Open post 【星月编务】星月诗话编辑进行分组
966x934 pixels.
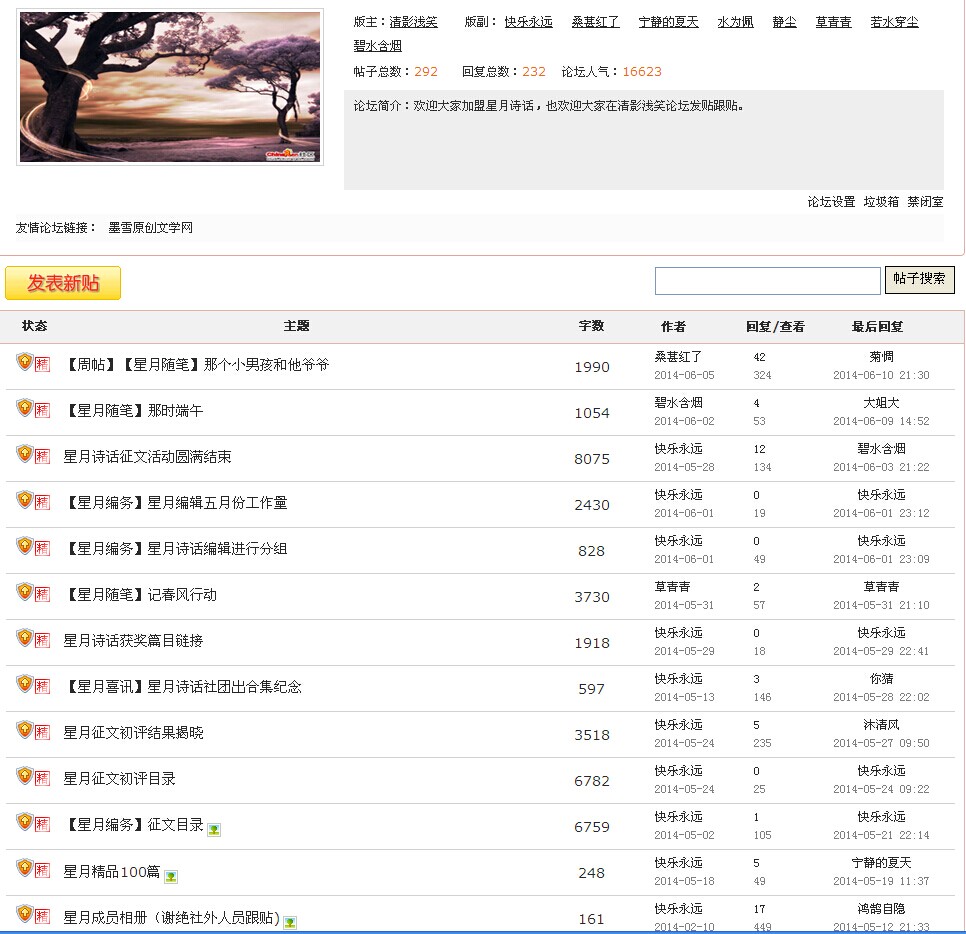[176, 548]
